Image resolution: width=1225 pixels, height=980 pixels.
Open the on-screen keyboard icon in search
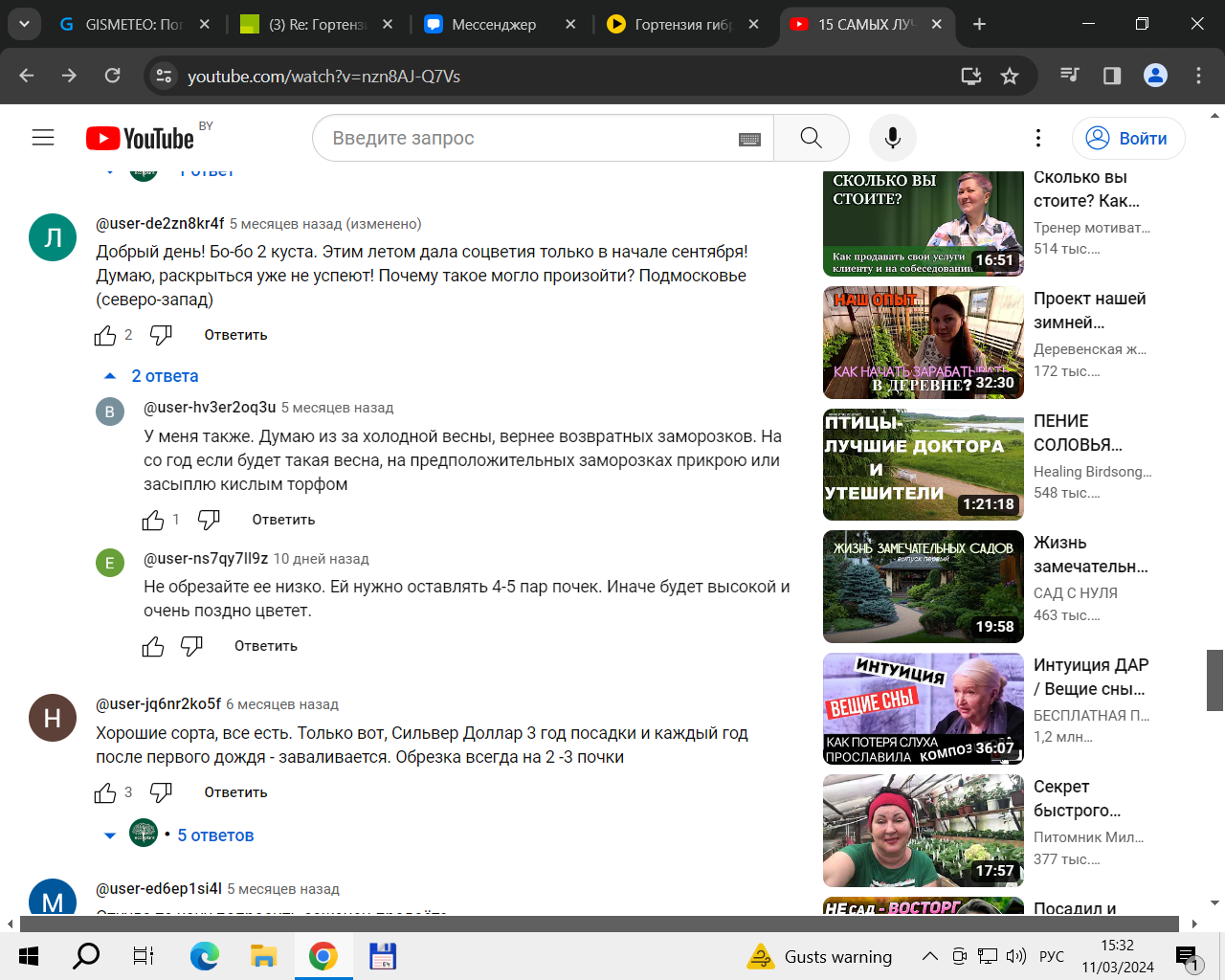749,139
